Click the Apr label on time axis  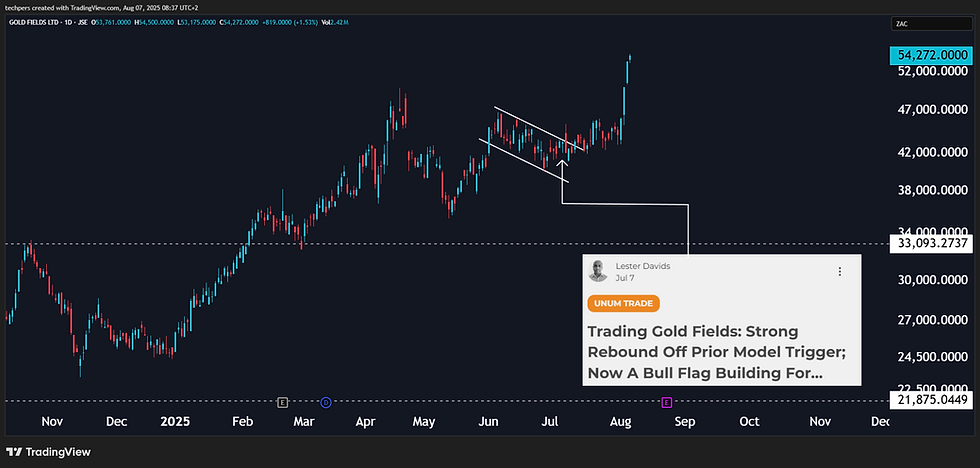click(366, 422)
